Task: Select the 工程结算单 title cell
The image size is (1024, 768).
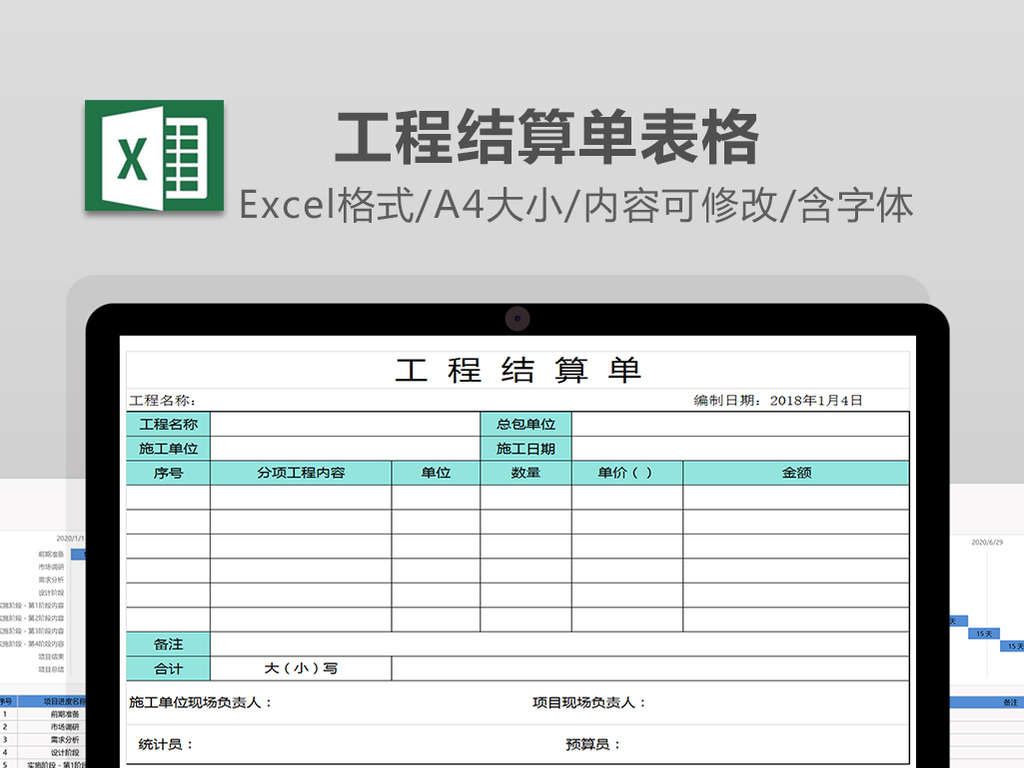Action: click(520, 370)
